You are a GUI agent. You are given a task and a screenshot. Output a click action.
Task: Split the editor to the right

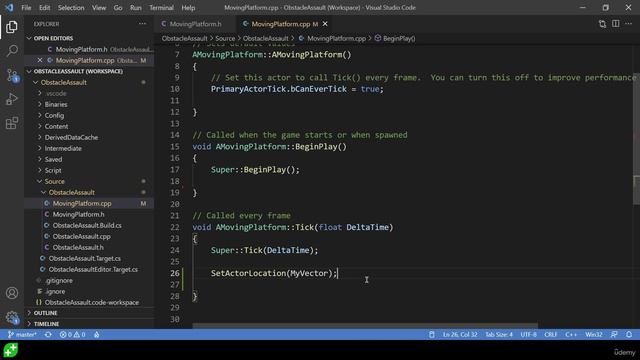616,24
